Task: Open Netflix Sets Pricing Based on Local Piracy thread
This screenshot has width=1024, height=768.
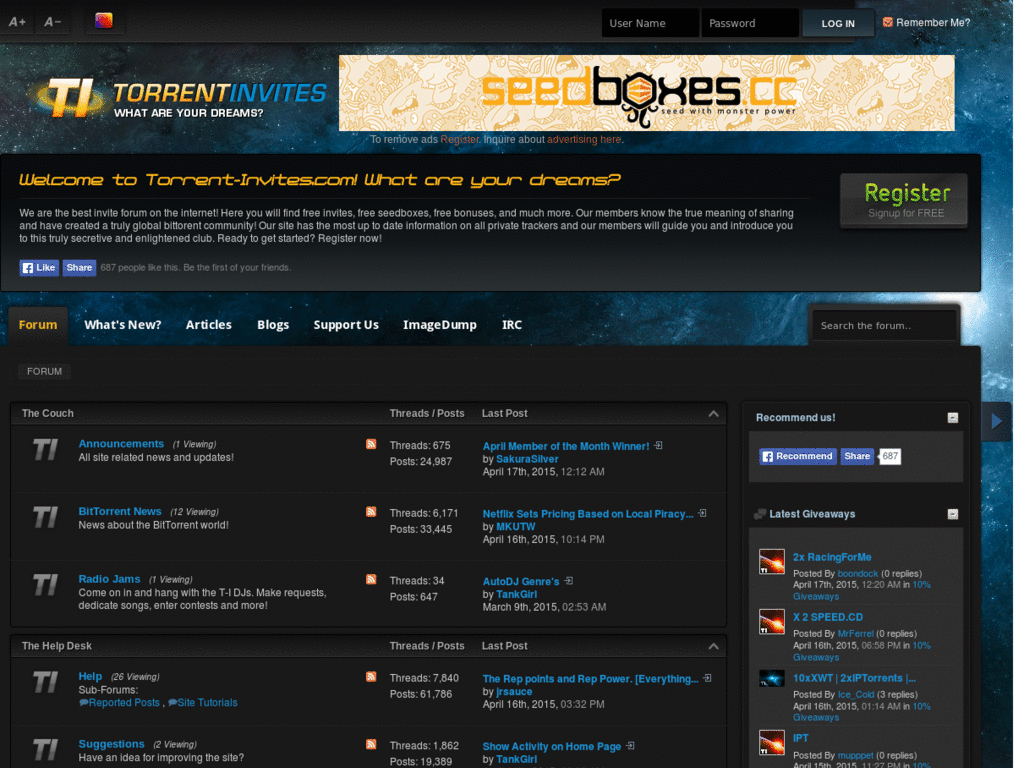Action: pyautogui.click(x=588, y=514)
